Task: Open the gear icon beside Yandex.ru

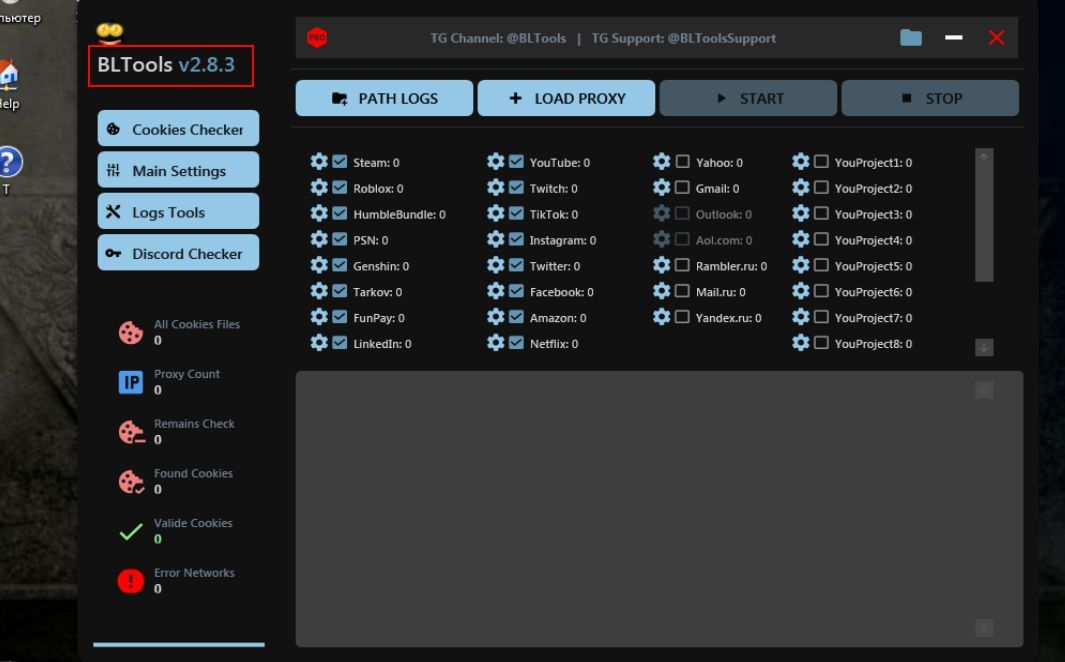Action: [661, 317]
